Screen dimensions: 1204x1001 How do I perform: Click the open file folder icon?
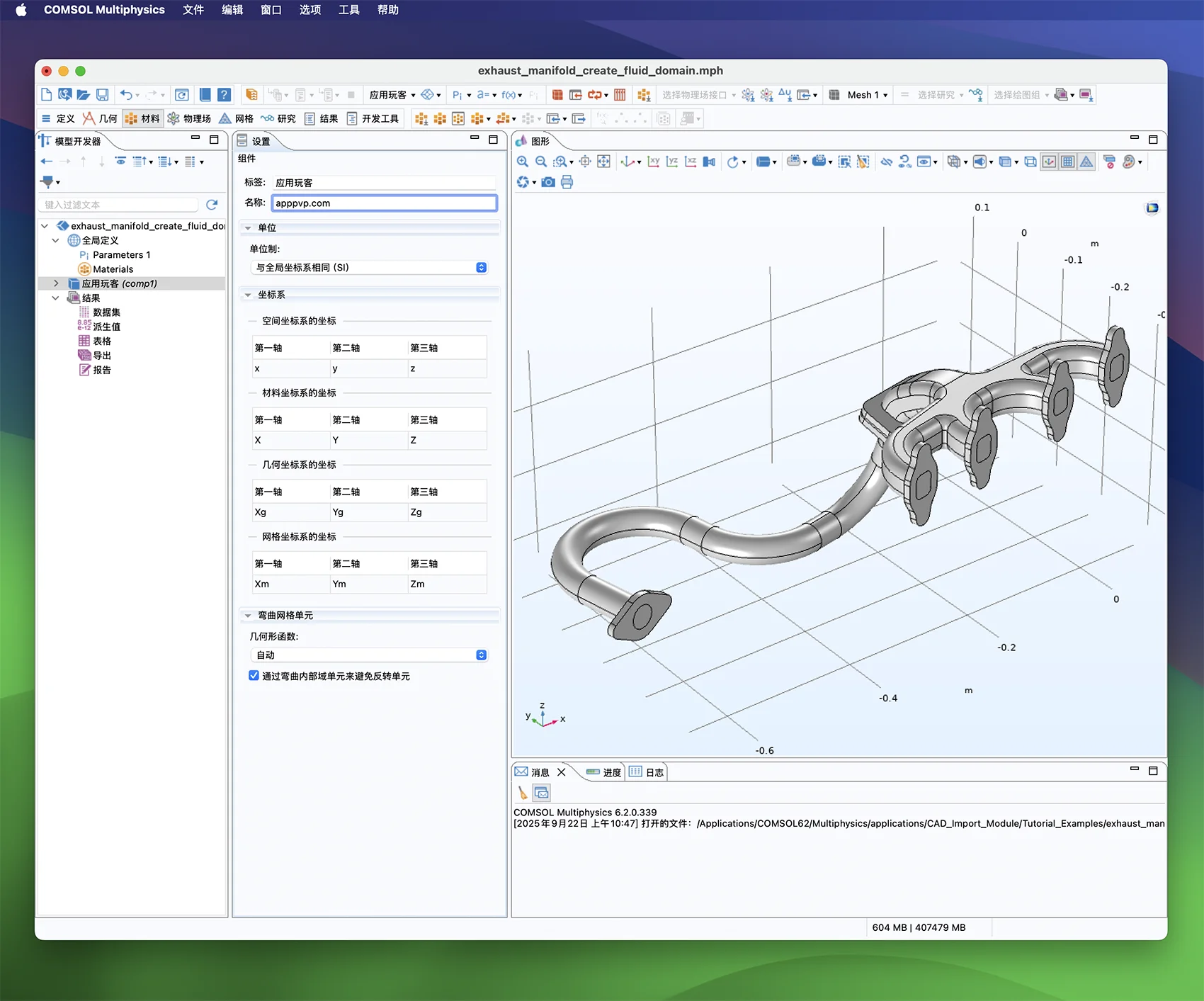pos(84,95)
